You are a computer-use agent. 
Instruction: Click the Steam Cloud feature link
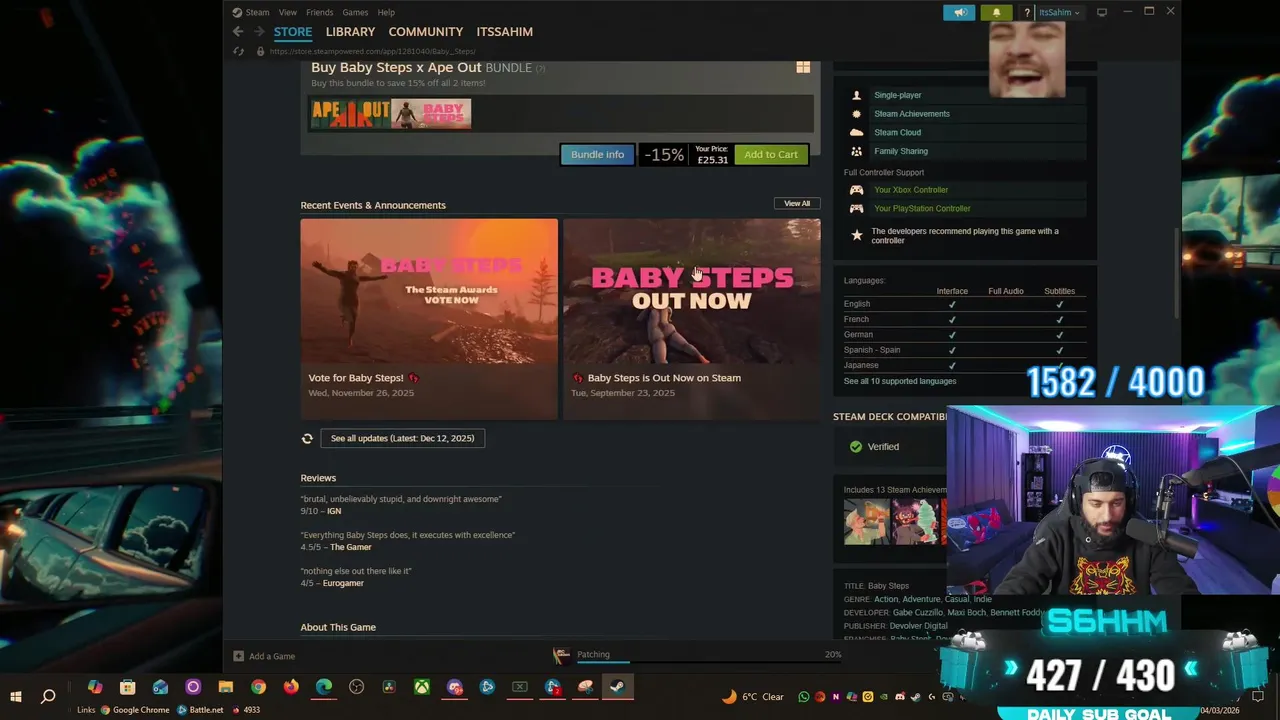coord(897,132)
